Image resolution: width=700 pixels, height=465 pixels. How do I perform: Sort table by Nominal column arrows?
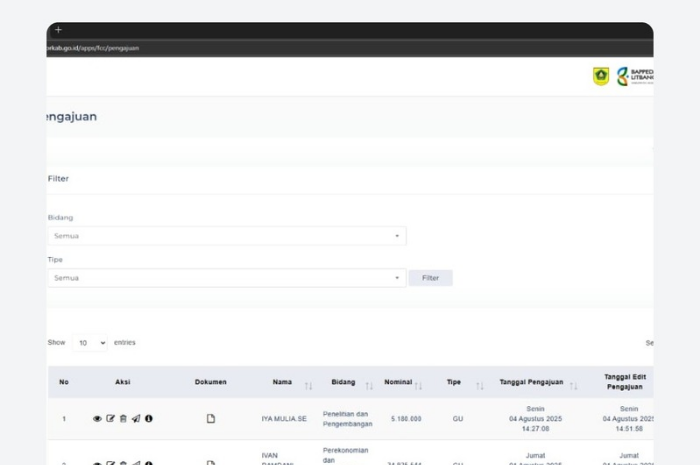click(x=418, y=386)
